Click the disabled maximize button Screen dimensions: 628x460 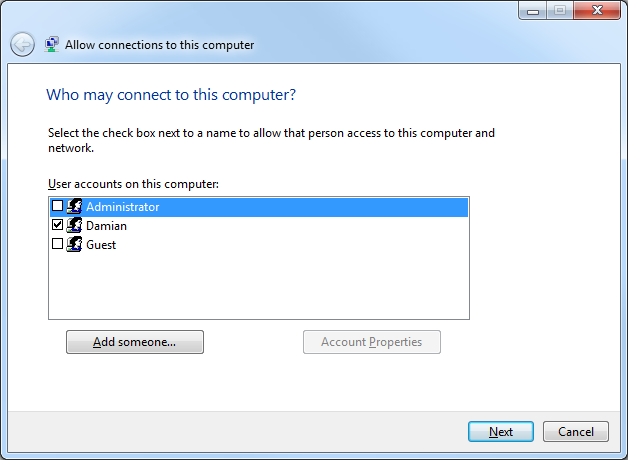(560, 10)
